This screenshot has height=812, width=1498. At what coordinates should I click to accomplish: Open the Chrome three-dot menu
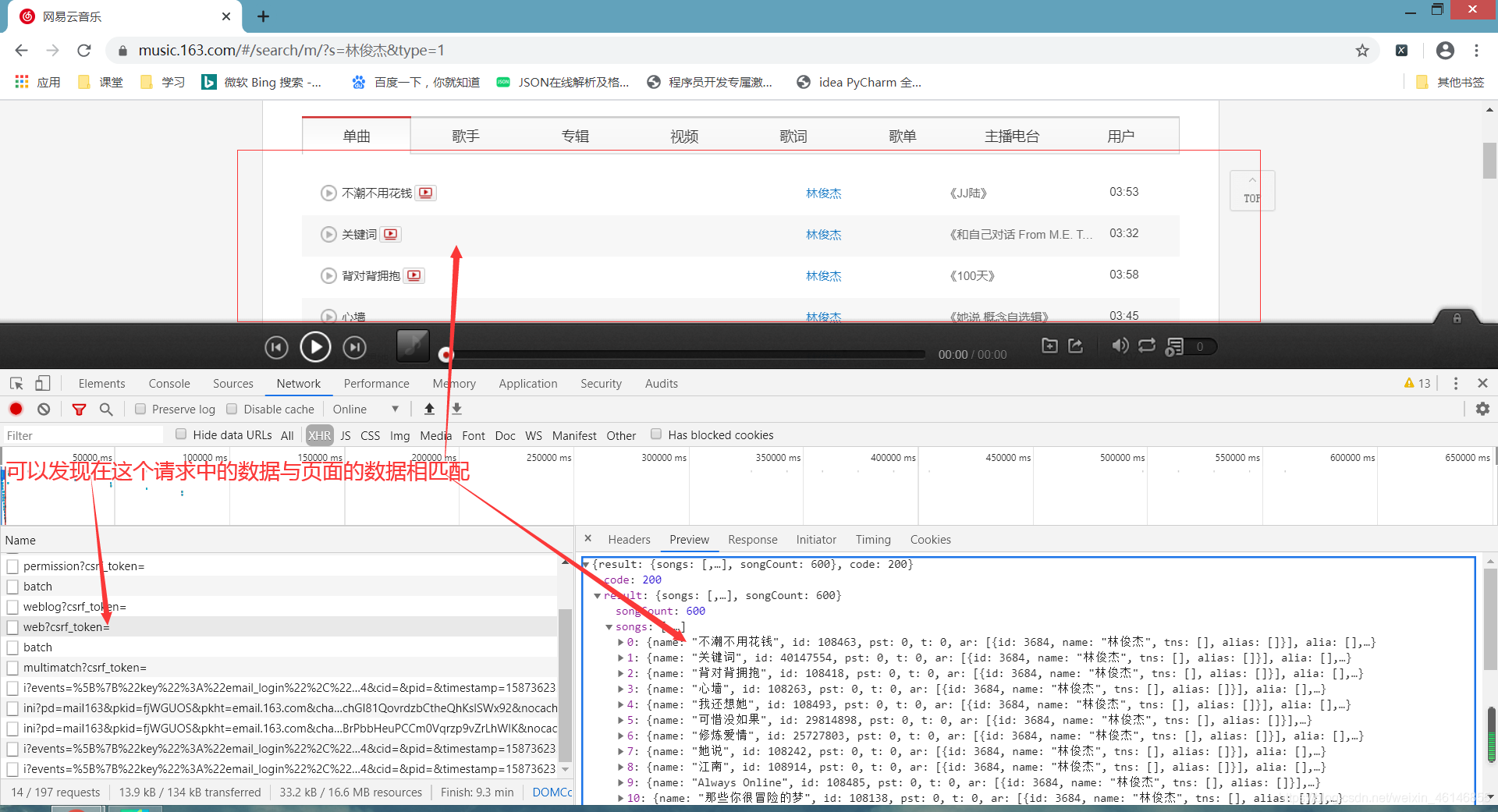1476,51
